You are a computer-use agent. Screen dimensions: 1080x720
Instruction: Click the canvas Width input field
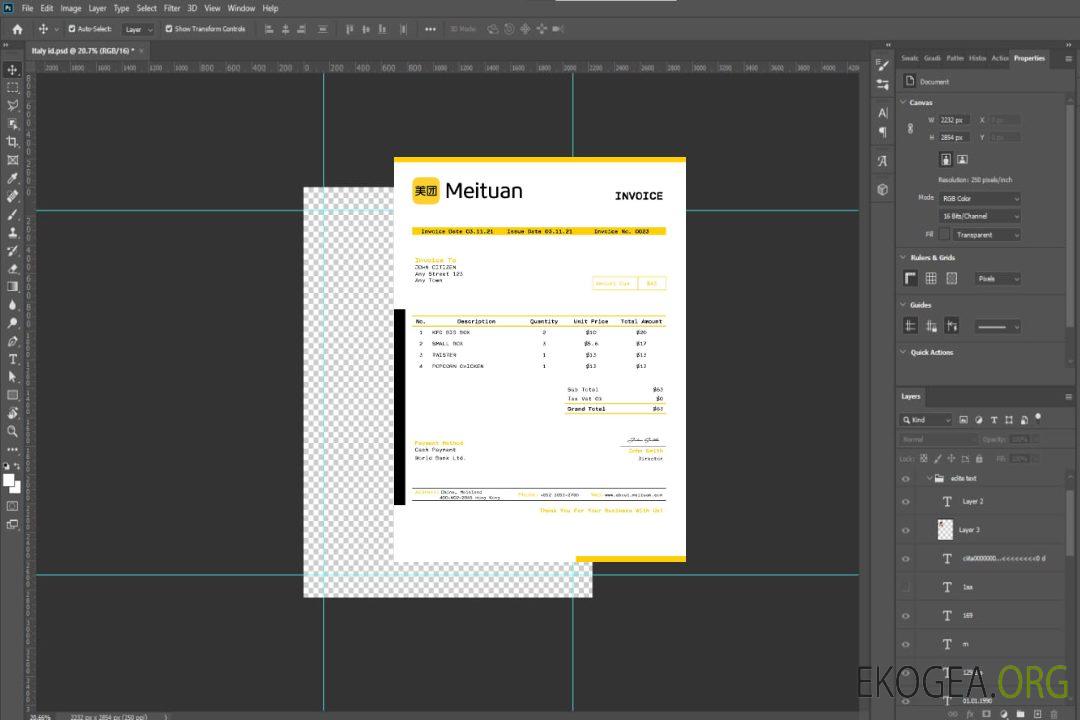(x=955, y=120)
